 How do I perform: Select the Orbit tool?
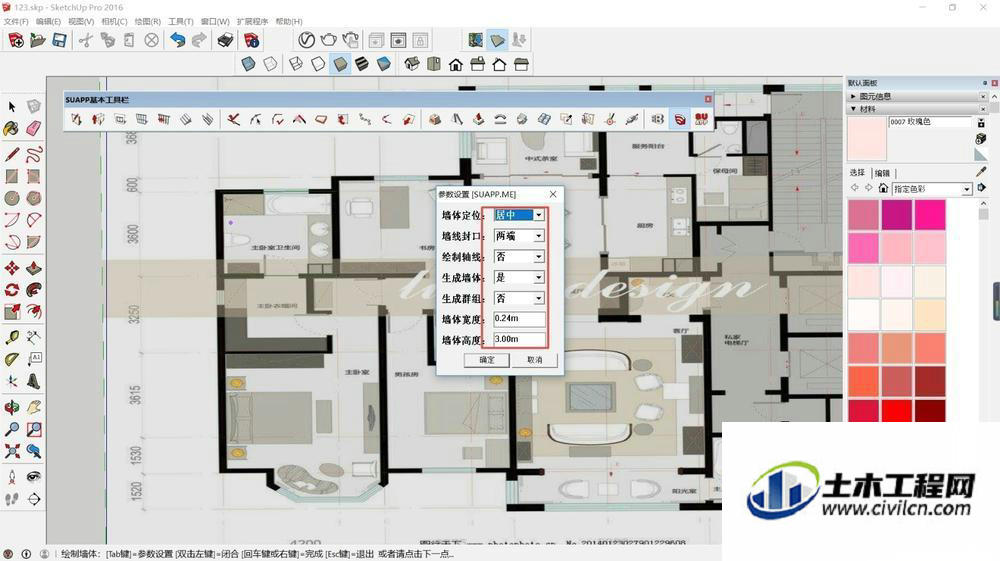[11, 407]
